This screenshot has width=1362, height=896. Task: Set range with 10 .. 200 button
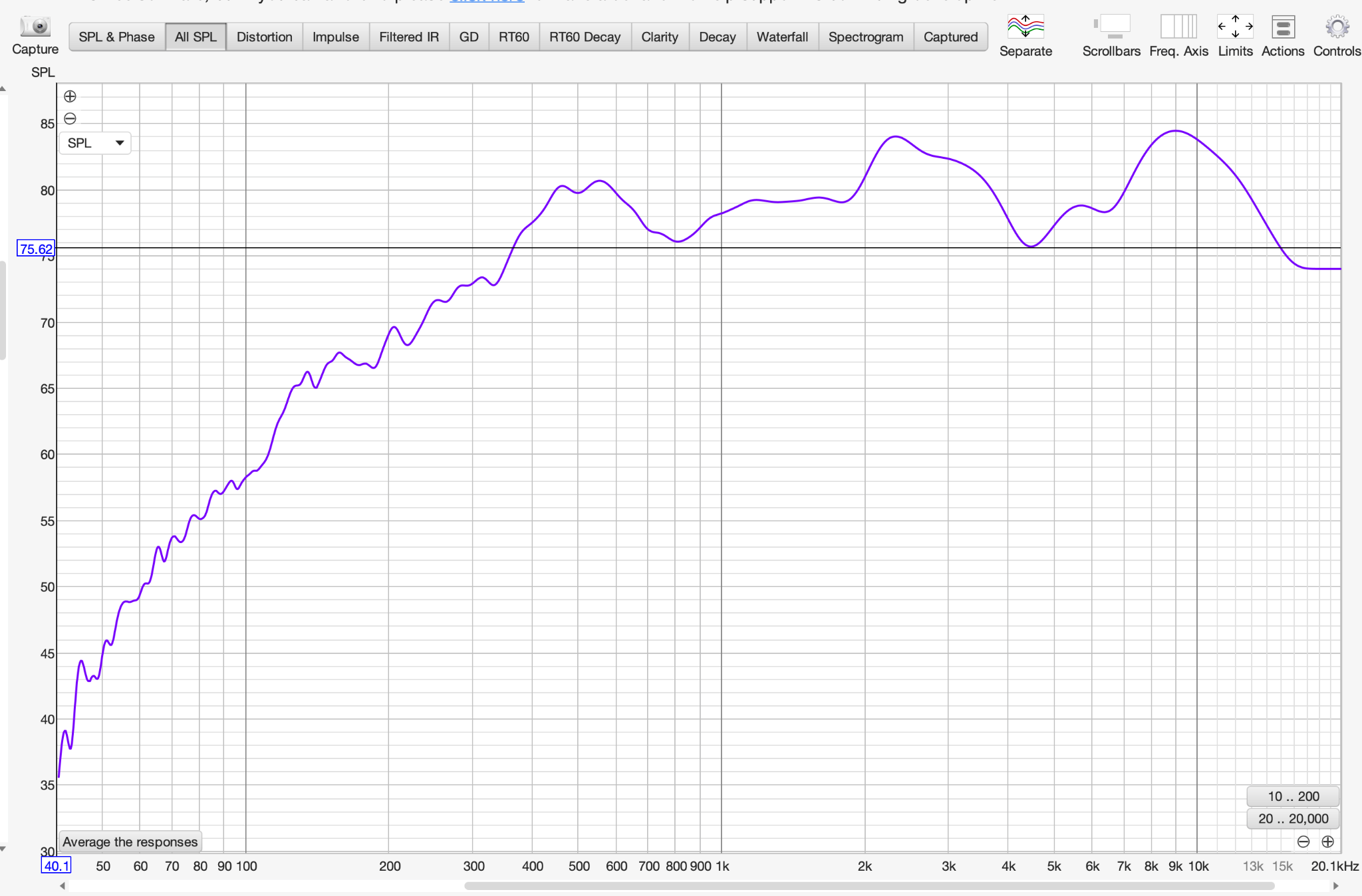tap(1293, 796)
